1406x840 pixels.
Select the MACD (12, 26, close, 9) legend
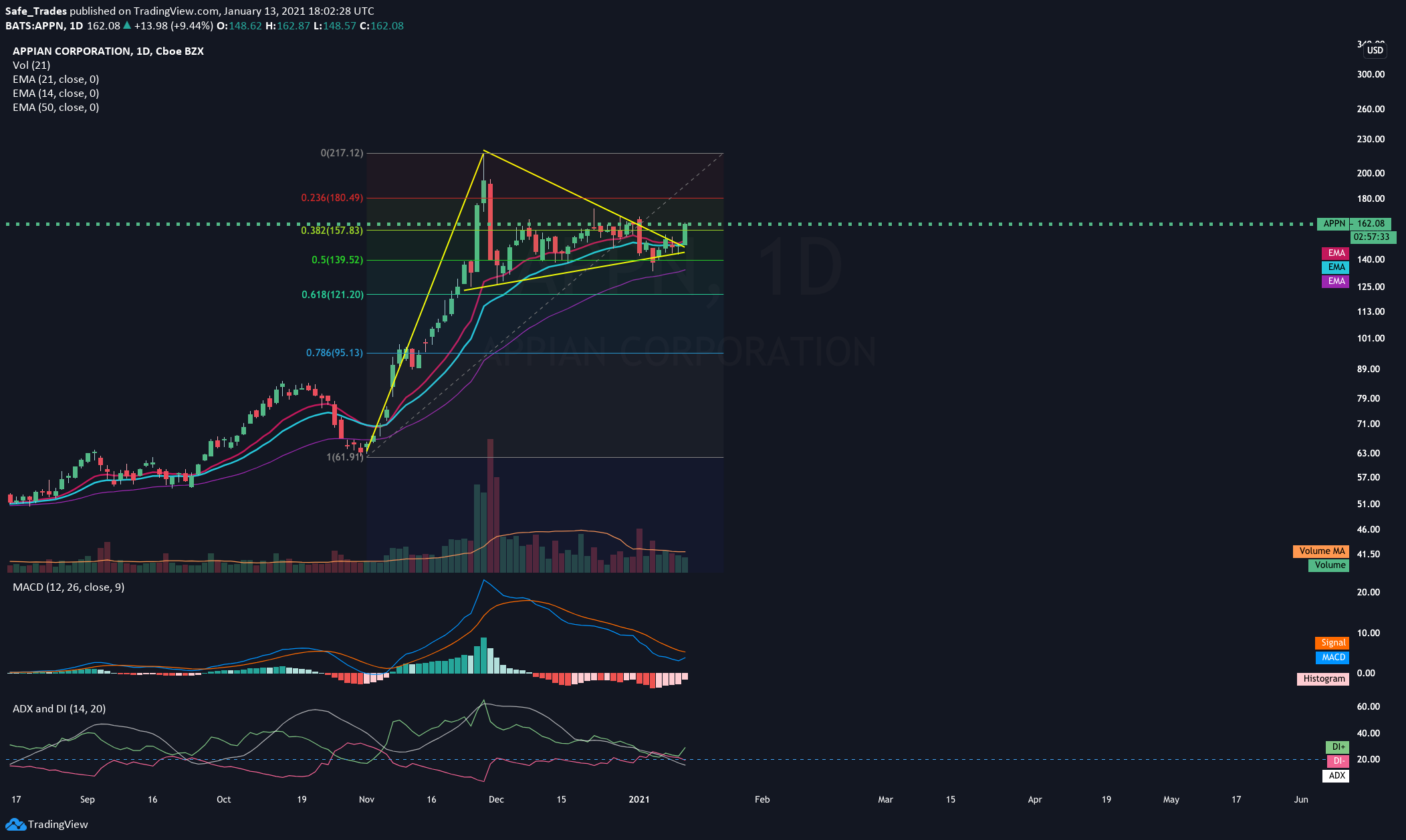(69, 587)
